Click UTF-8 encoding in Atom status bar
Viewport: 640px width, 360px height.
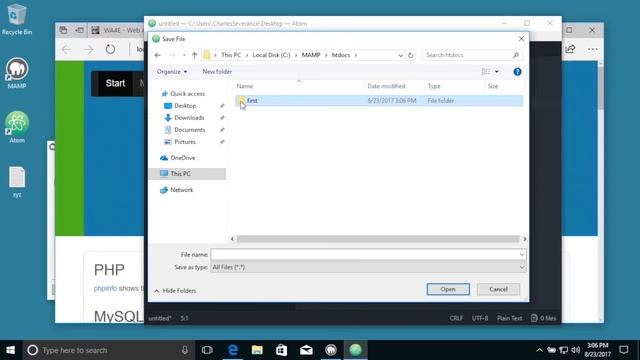pyautogui.click(x=480, y=318)
